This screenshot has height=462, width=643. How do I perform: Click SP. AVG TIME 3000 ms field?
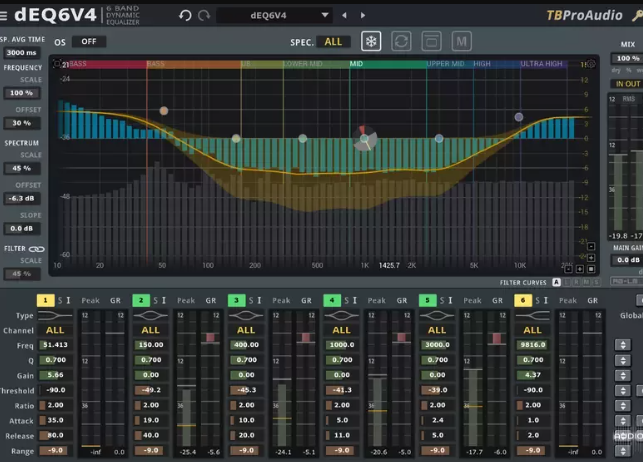21,53
